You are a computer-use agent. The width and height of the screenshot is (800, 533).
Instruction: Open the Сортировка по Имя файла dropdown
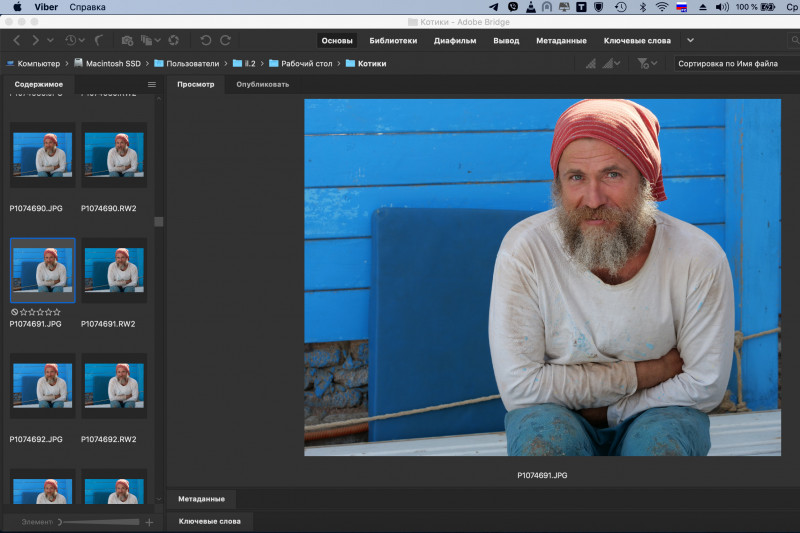coord(737,64)
